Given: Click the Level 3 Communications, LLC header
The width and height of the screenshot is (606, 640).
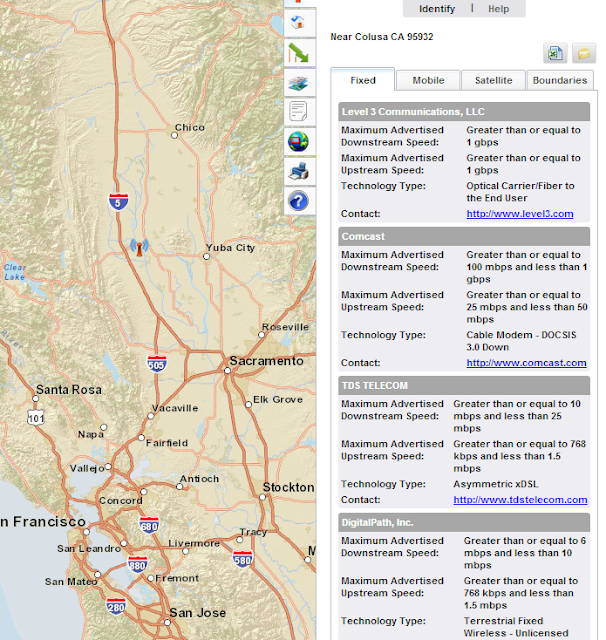Looking at the screenshot, I should coord(464,111).
